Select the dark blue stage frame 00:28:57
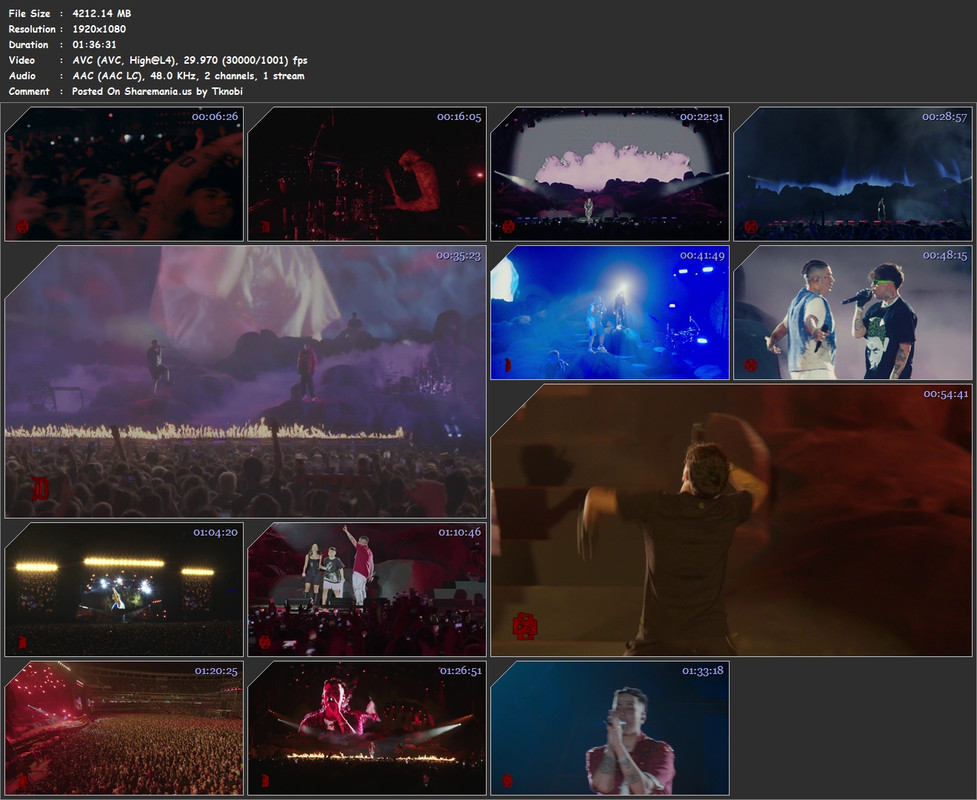Image resolution: width=977 pixels, height=800 pixels. click(853, 174)
